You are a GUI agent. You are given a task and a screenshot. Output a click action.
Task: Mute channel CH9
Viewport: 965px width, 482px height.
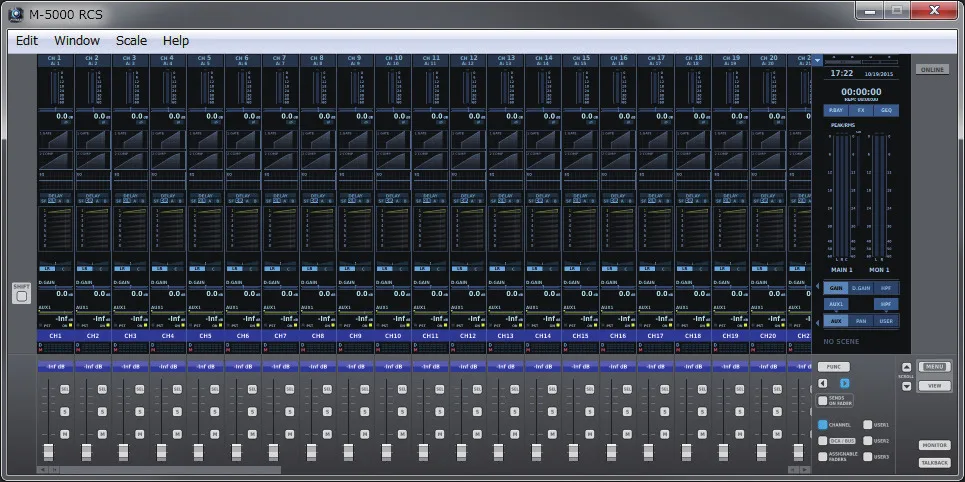coord(365,434)
